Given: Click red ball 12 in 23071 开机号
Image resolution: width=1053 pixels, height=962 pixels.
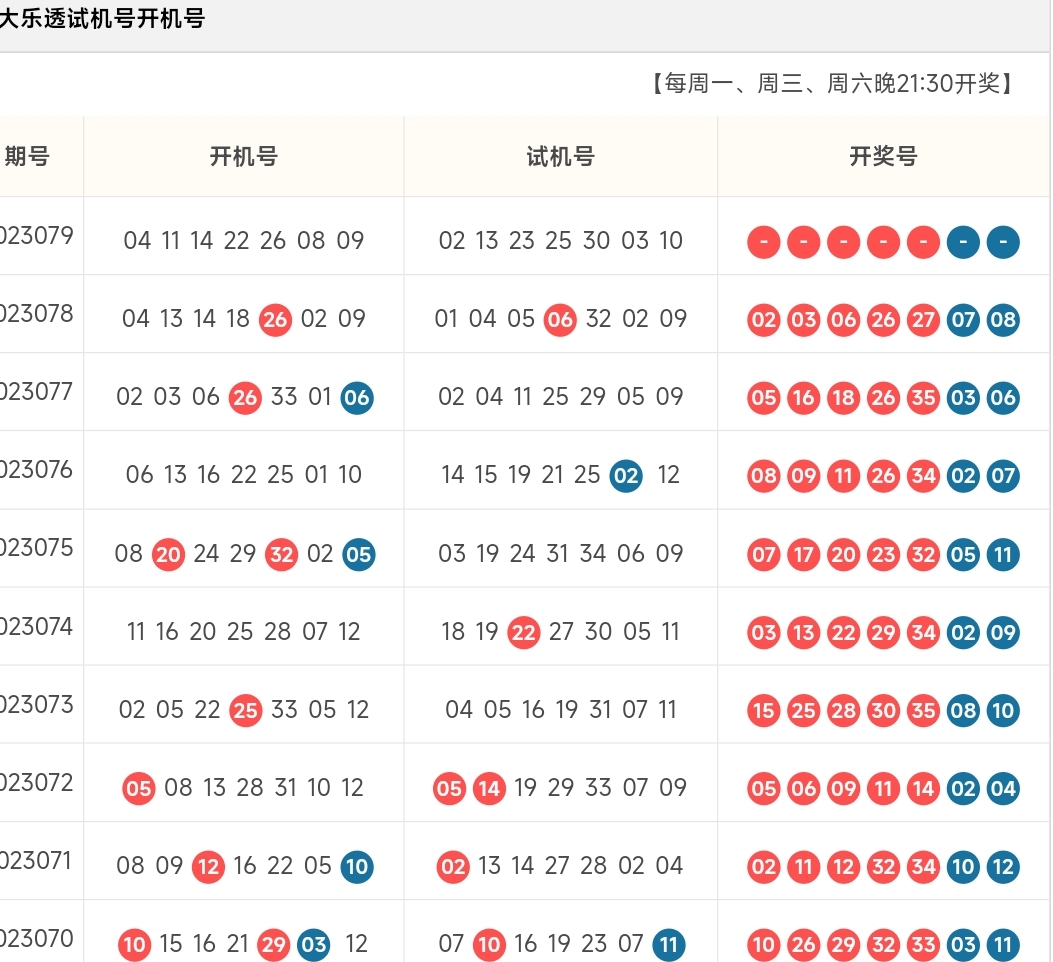Looking at the screenshot, I should pos(208,867).
